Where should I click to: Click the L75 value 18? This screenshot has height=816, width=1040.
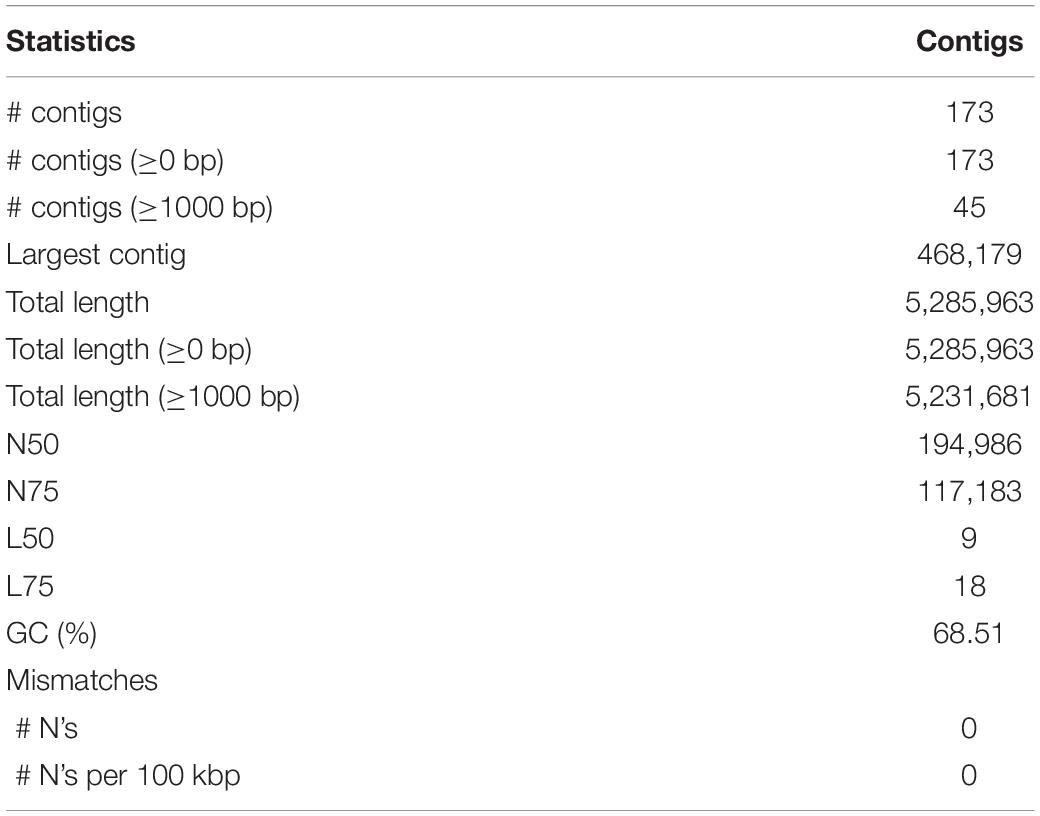(969, 586)
